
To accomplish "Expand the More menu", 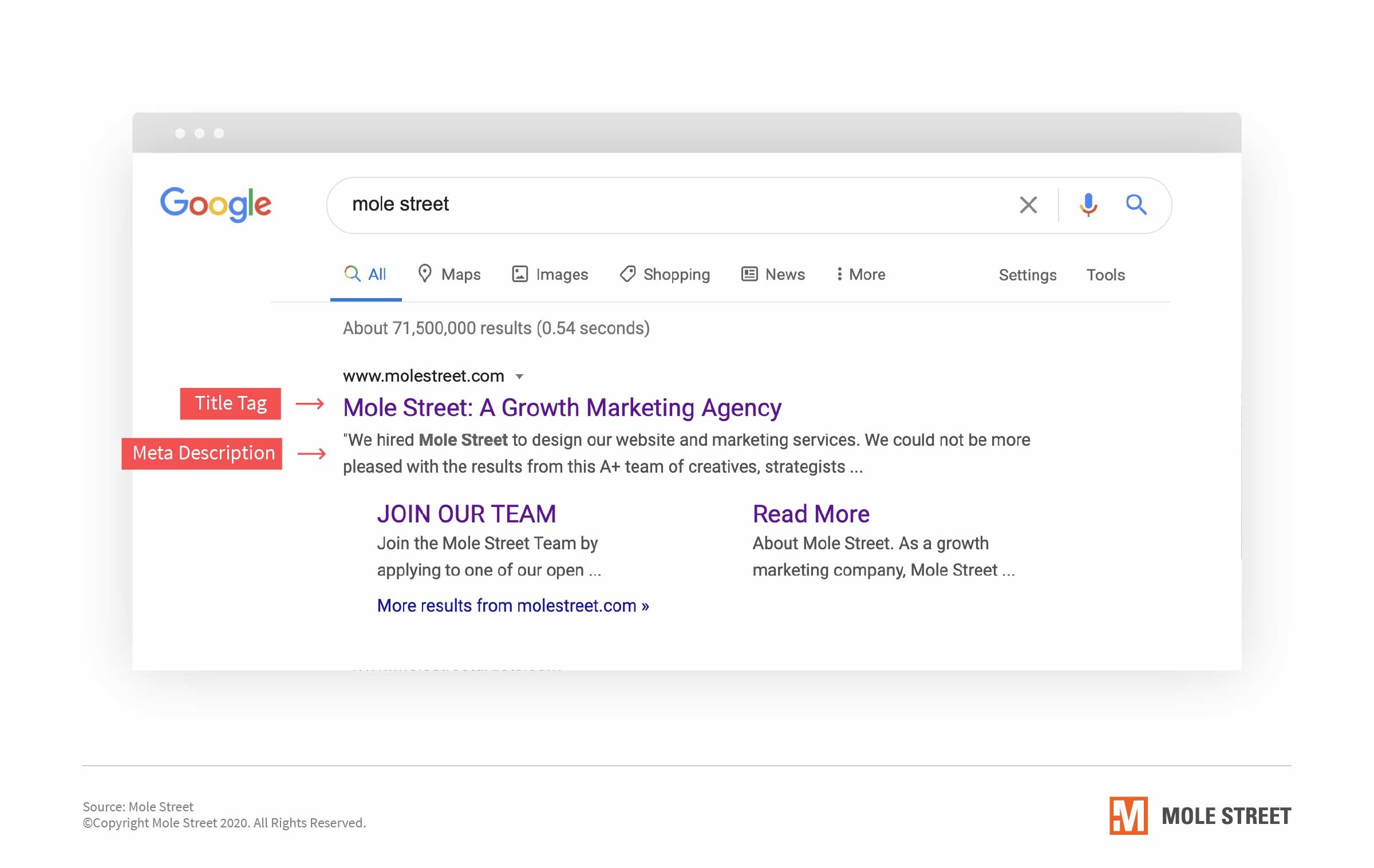I will [x=860, y=275].
